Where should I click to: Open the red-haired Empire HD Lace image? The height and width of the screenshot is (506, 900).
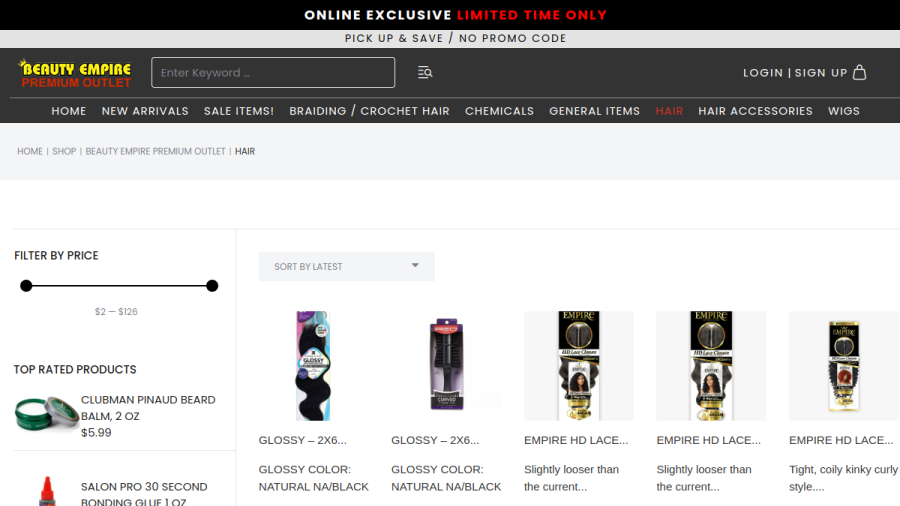pos(844,366)
